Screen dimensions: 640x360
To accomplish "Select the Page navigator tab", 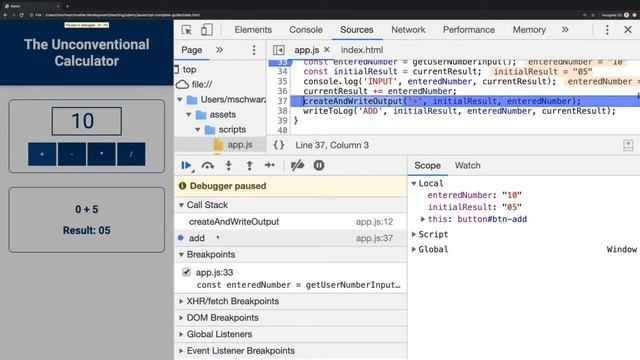I will point(191,50).
